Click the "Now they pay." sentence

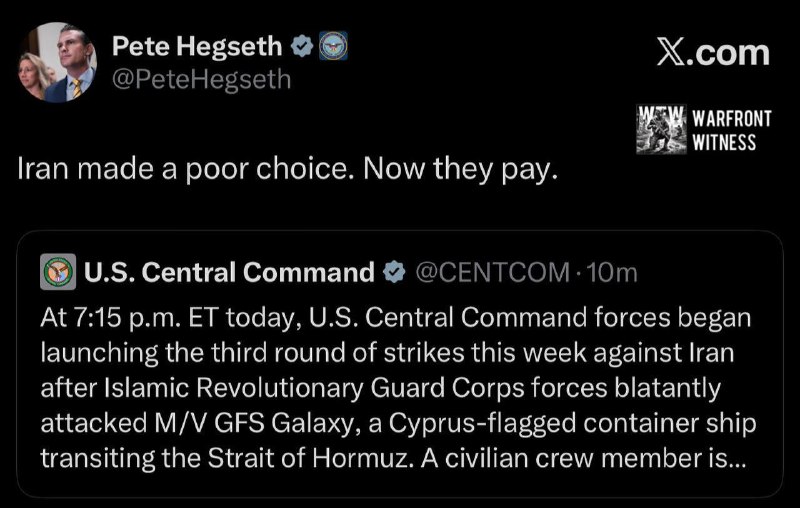pyautogui.click(x=460, y=169)
